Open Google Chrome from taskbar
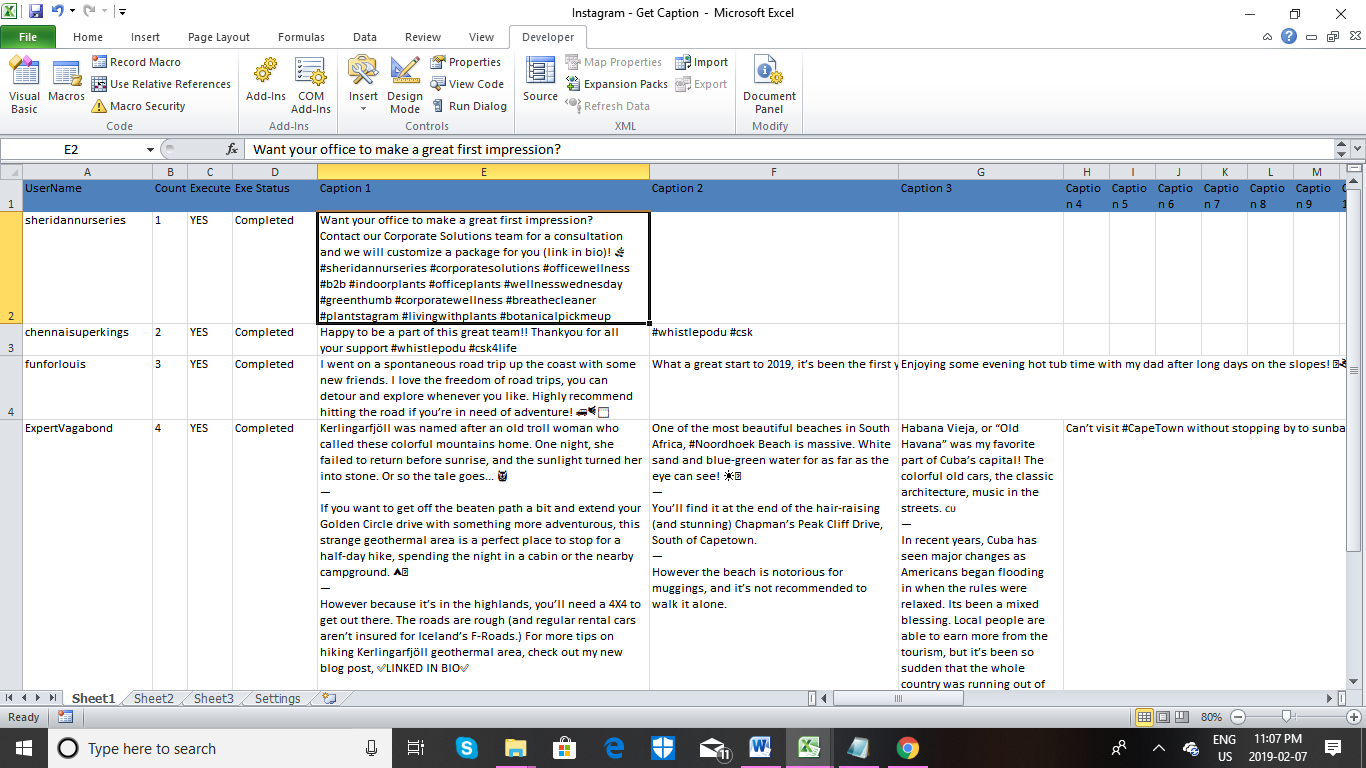Image resolution: width=1366 pixels, height=768 pixels. click(x=907, y=748)
